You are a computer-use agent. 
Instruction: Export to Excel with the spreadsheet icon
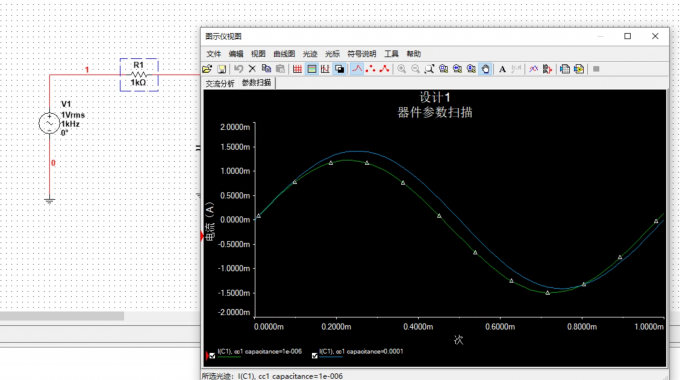coord(565,69)
